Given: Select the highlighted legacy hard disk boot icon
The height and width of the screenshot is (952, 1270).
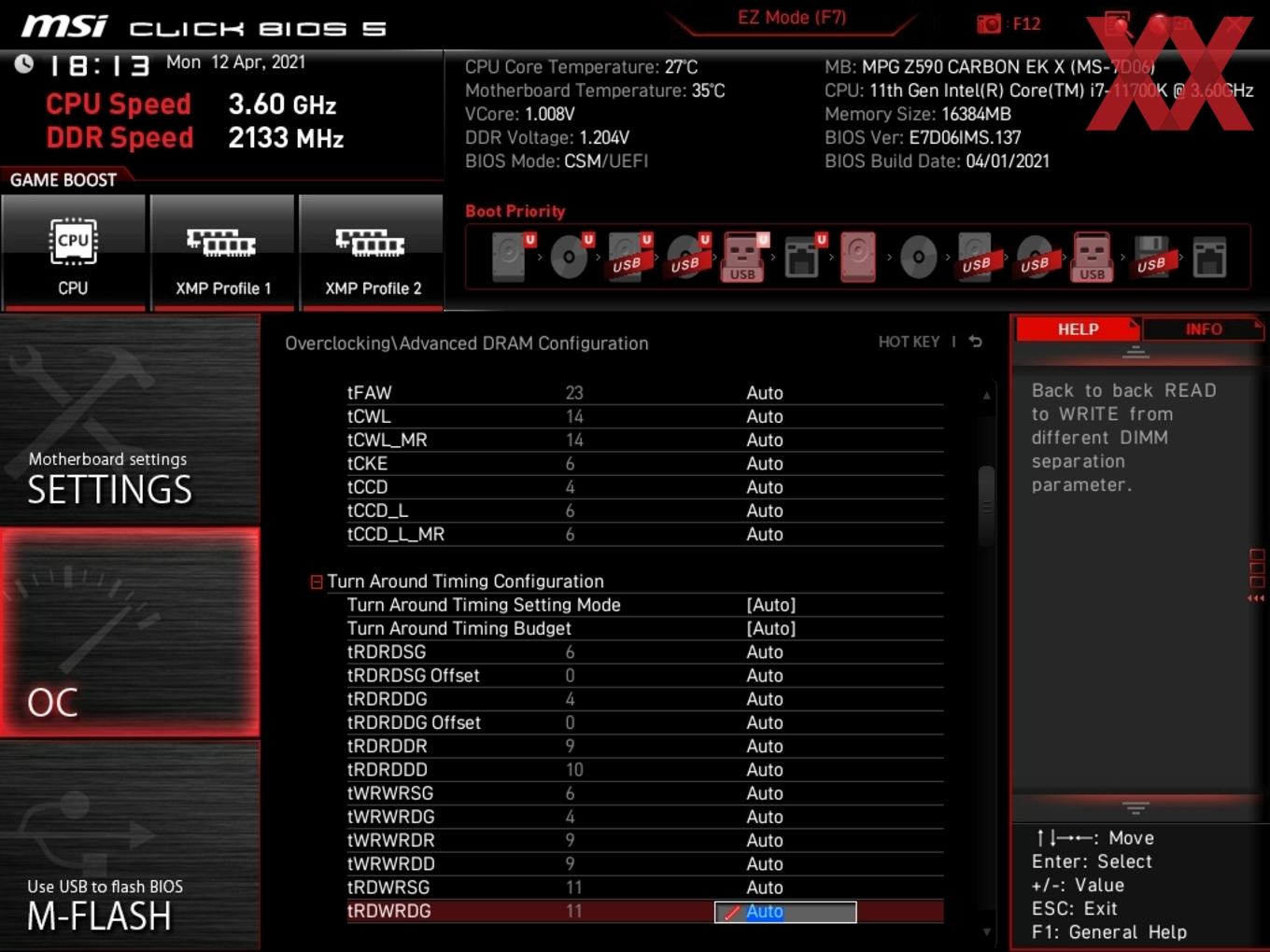Looking at the screenshot, I should coord(858,257).
